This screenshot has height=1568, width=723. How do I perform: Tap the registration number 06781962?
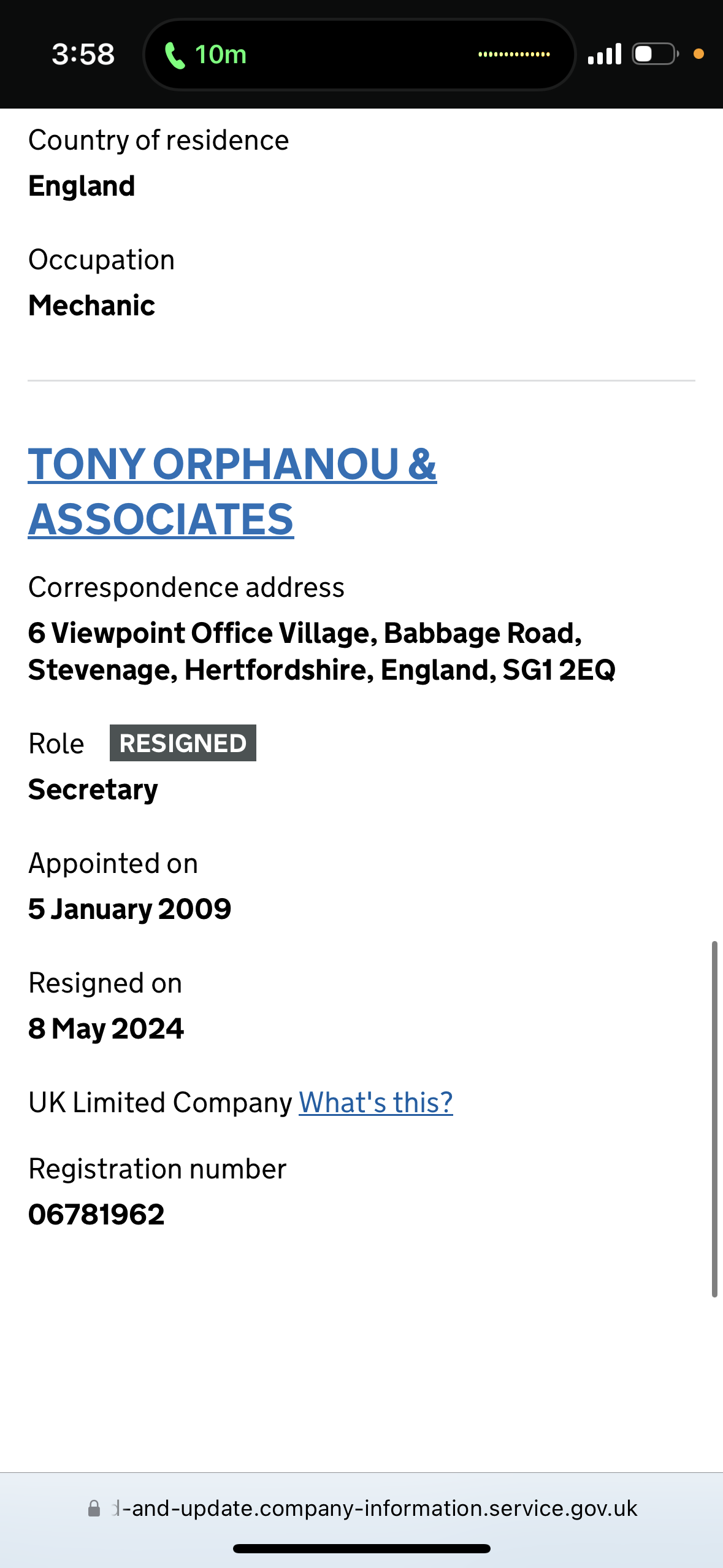pyautogui.click(x=96, y=1215)
